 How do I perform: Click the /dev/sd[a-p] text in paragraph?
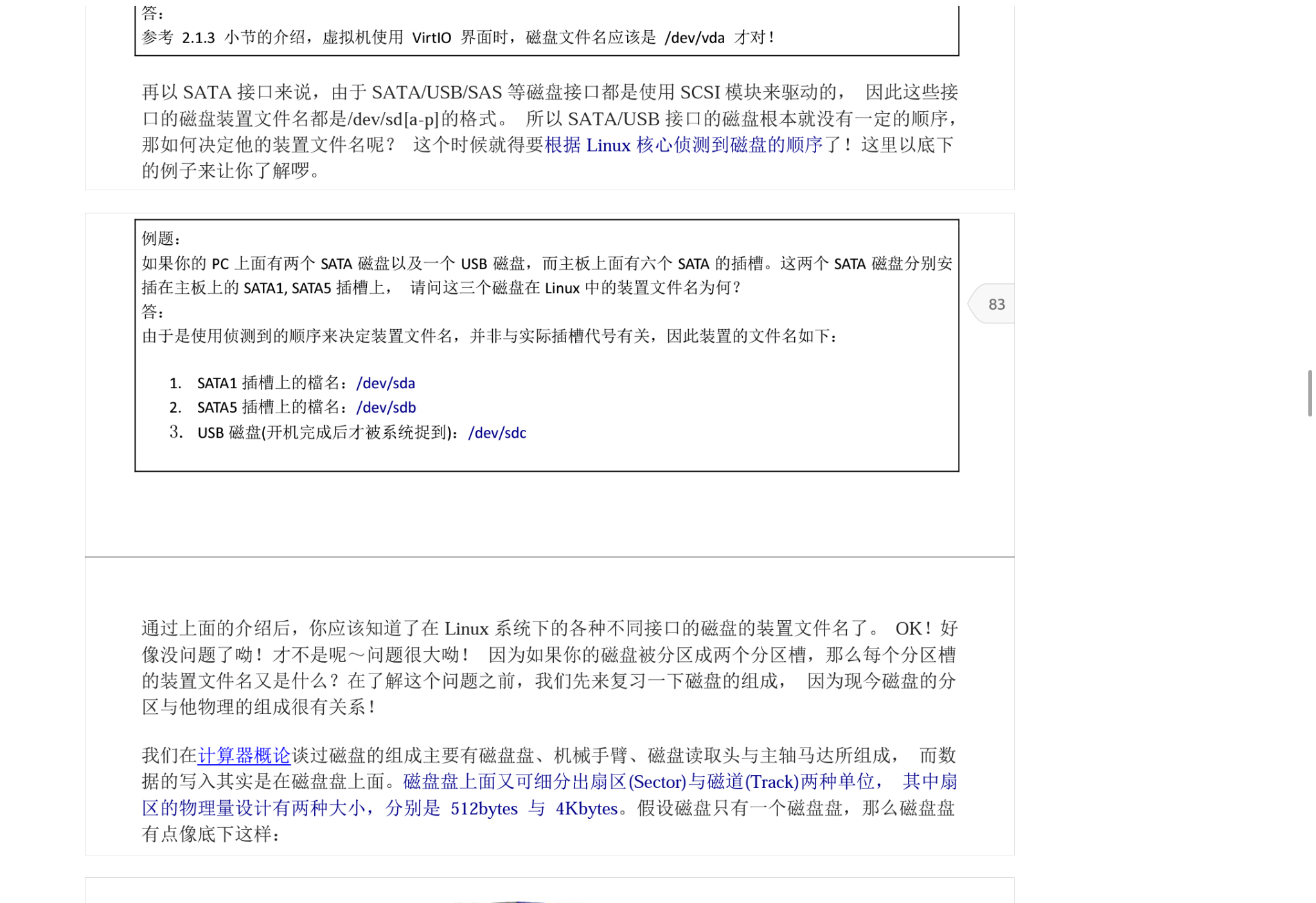pyautogui.click(x=393, y=119)
